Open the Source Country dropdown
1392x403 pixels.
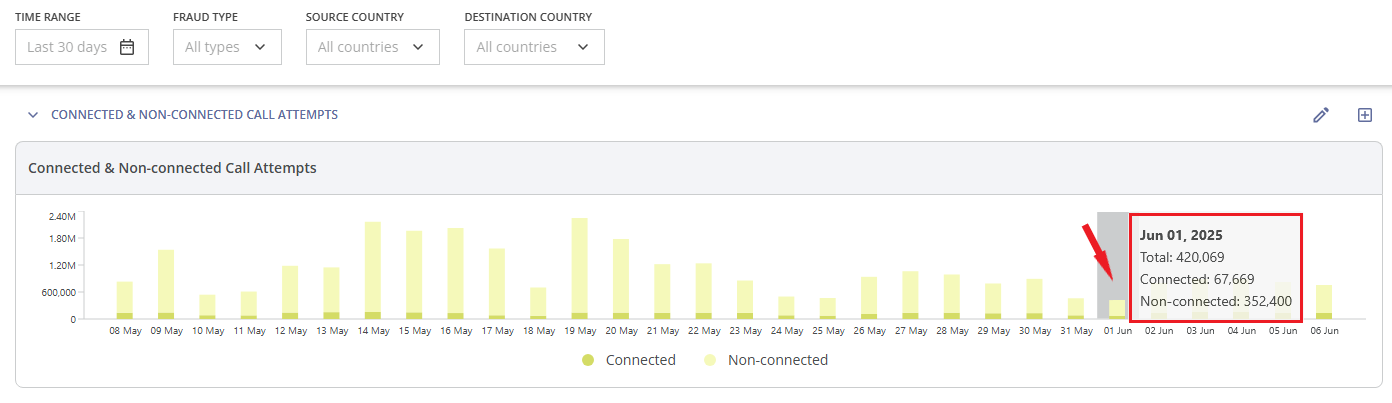(x=373, y=47)
